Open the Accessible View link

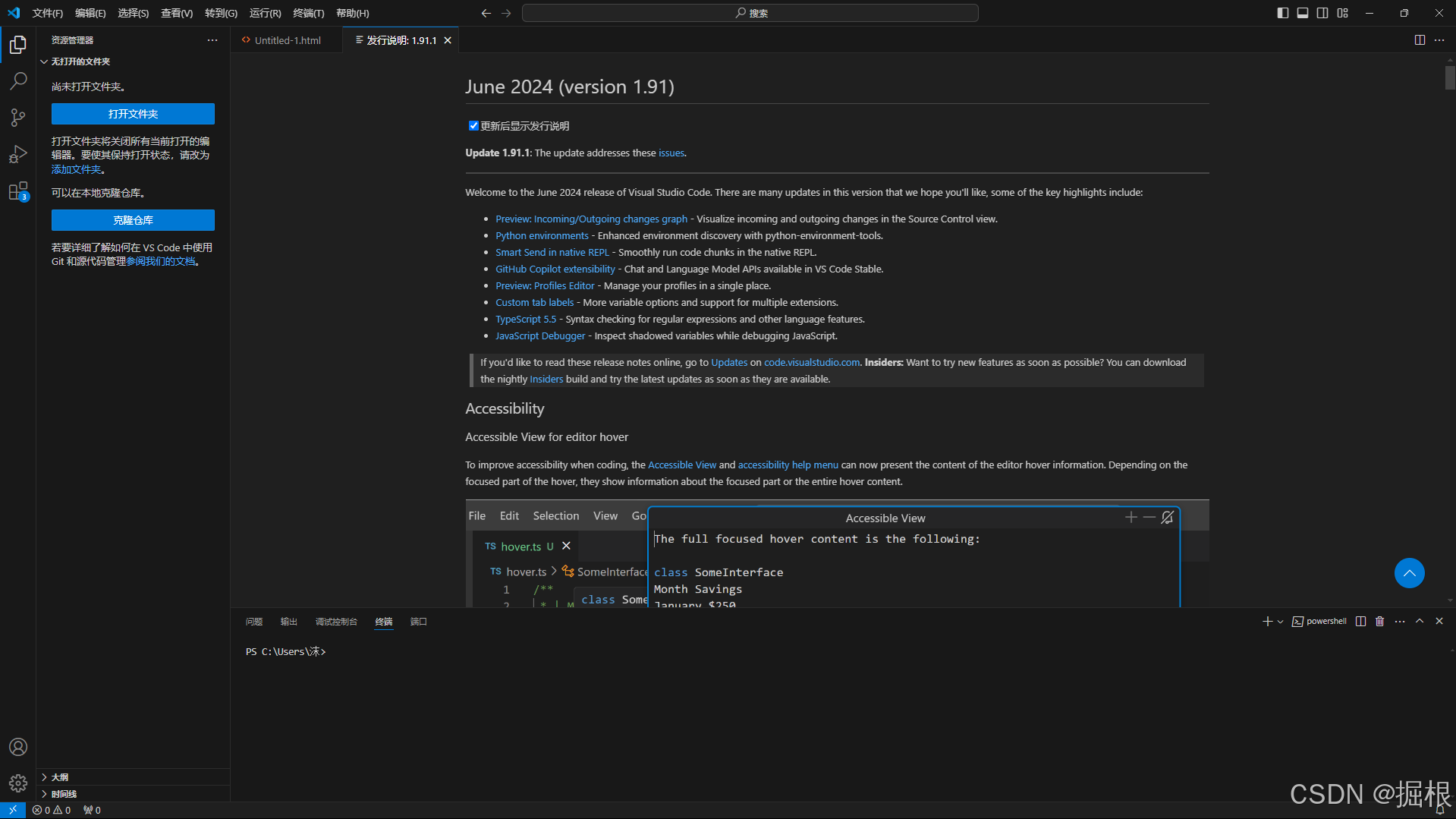click(682, 465)
